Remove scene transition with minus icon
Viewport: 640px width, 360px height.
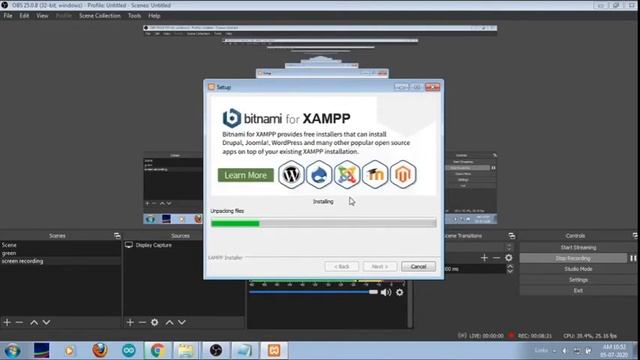point(496,258)
